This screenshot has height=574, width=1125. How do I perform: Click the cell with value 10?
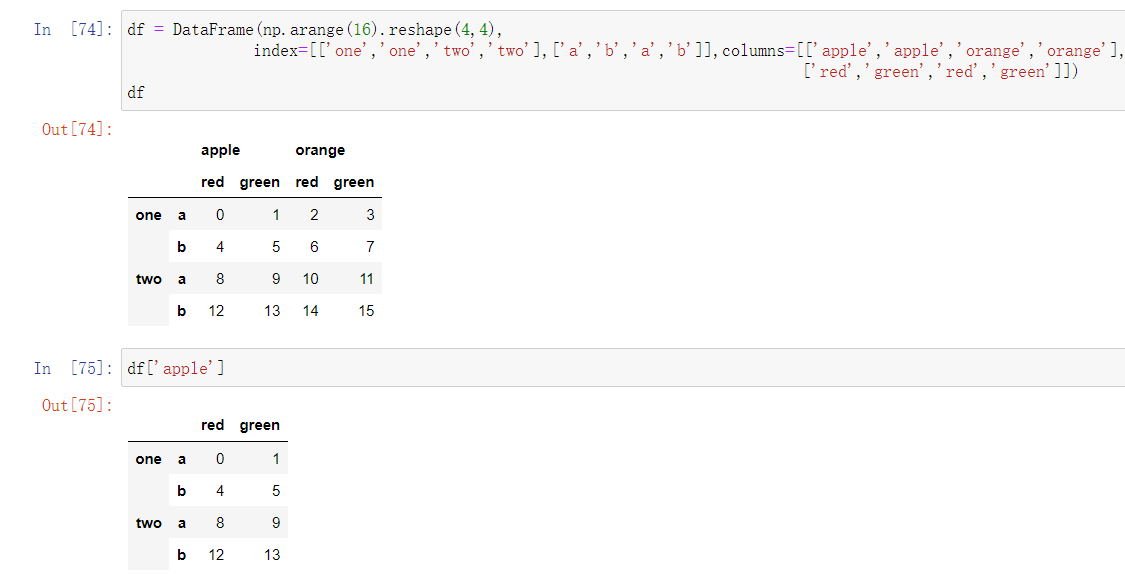click(311, 278)
